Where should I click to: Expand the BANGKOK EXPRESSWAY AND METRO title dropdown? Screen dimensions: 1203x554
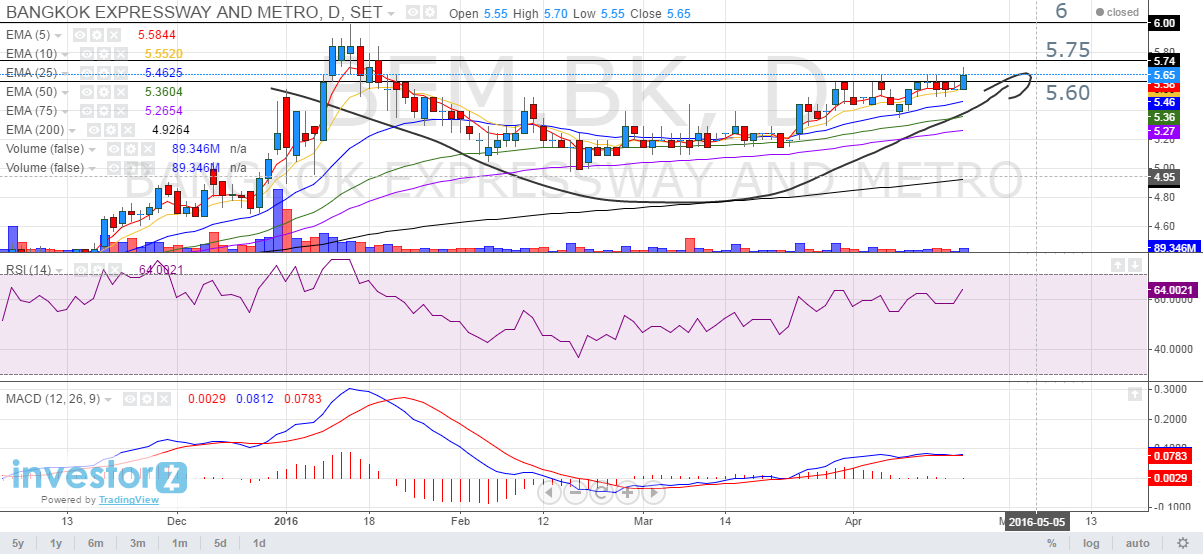tap(391, 14)
